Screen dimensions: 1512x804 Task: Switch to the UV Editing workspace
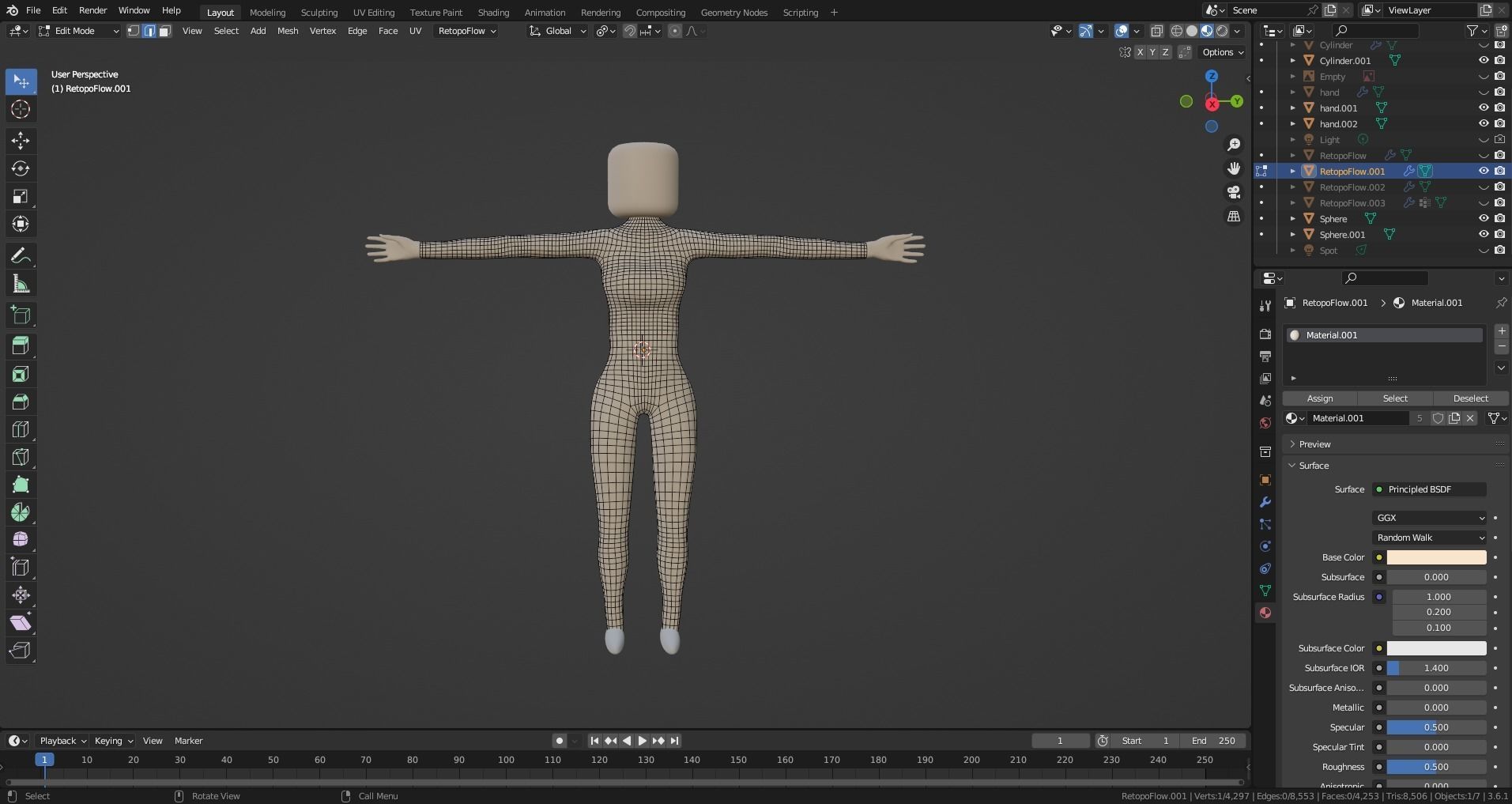[374, 13]
